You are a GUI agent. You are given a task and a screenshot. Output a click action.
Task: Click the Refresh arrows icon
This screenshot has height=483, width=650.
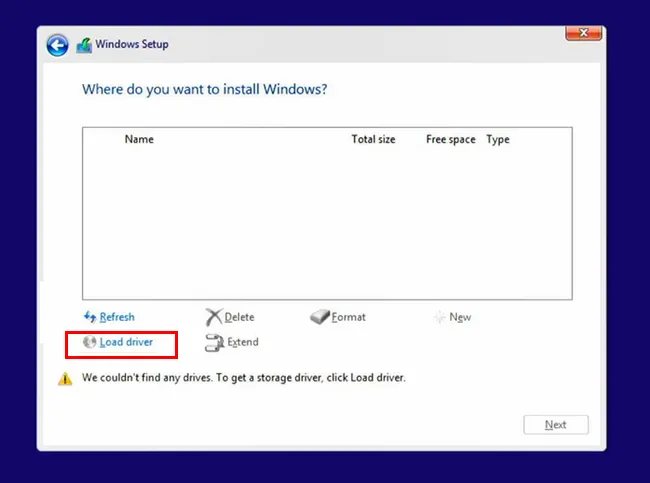tap(89, 317)
